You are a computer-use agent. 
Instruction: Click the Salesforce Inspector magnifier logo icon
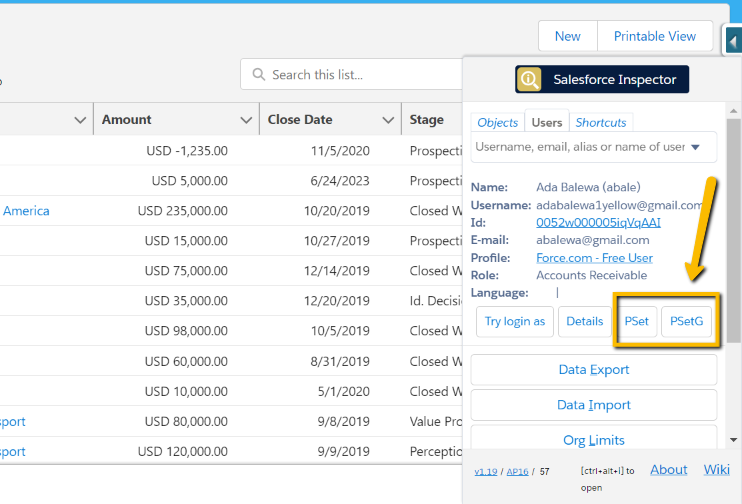529,79
